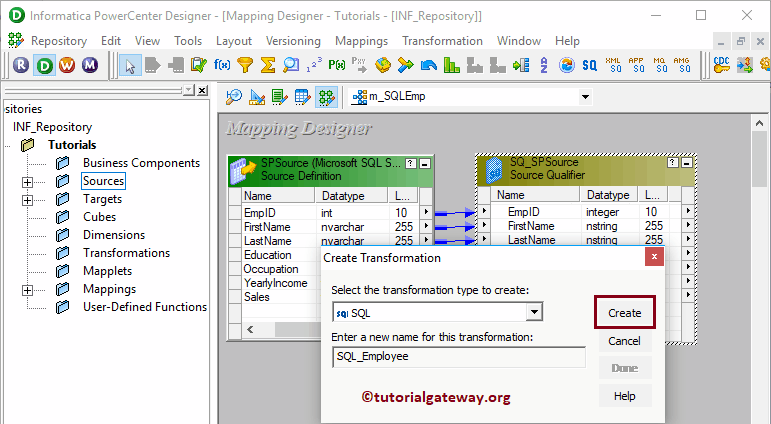Open the Transformation Developer tool icon
The width and height of the screenshot is (771, 424).
[x=279, y=97]
